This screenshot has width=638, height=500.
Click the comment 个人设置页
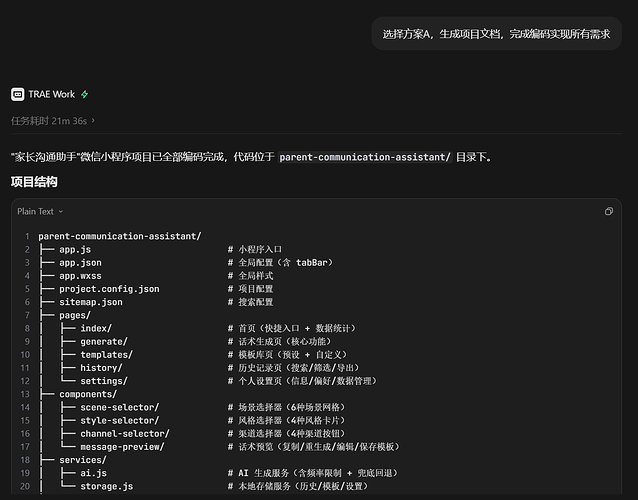click(302, 381)
